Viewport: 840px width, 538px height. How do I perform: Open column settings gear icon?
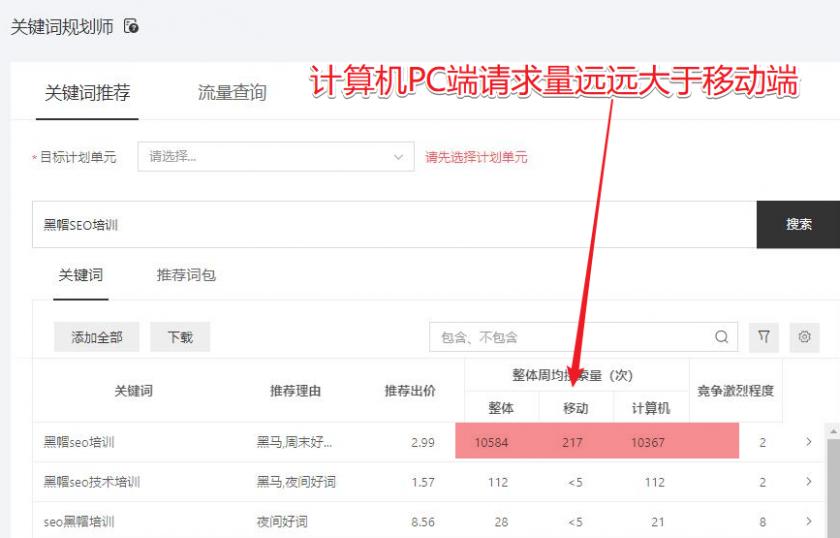(x=804, y=338)
